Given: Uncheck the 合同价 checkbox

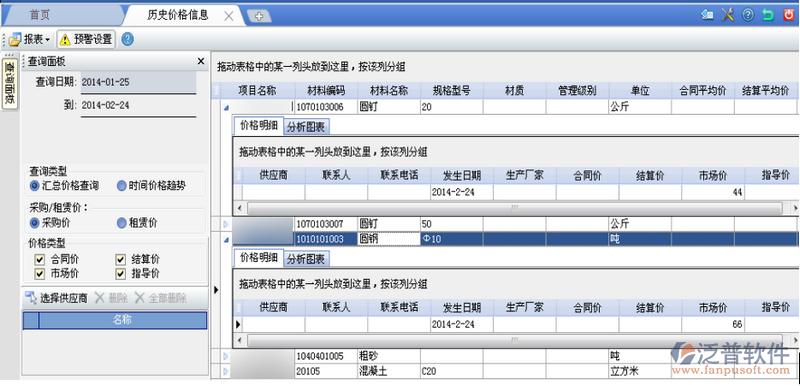Looking at the screenshot, I should tap(40, 260).
